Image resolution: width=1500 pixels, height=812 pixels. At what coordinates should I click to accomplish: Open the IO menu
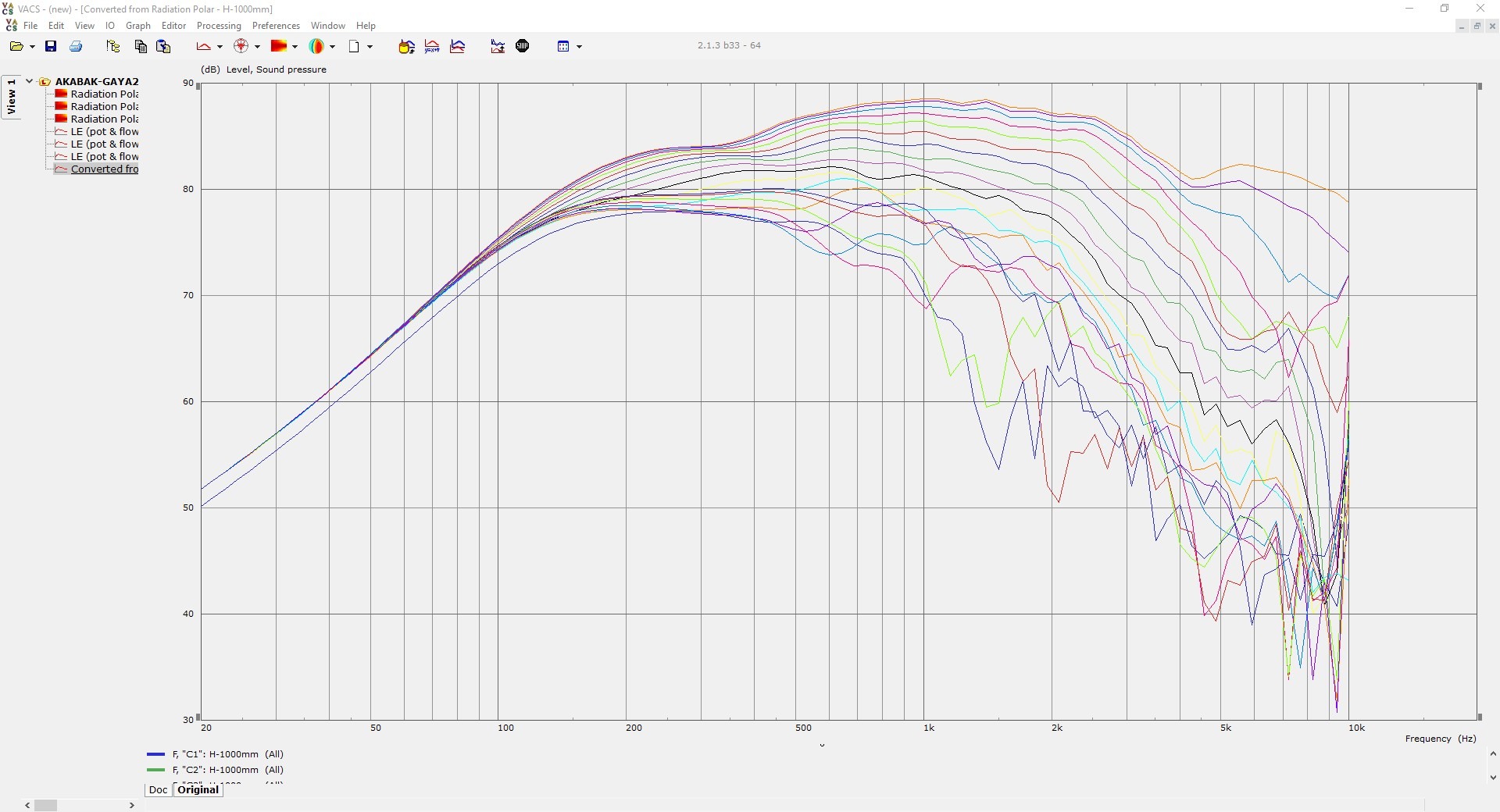pos(110,26)
